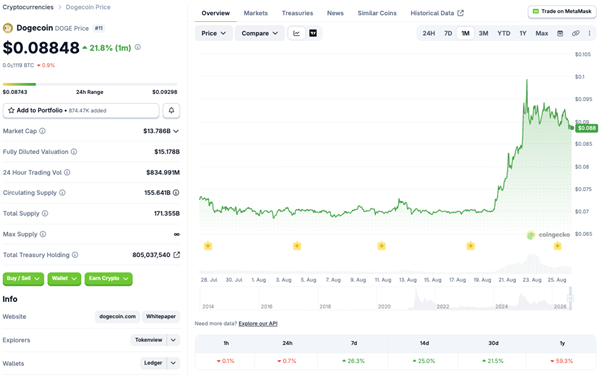Open the Compare dropdown
Screen dimensions: 602x375
260,33
